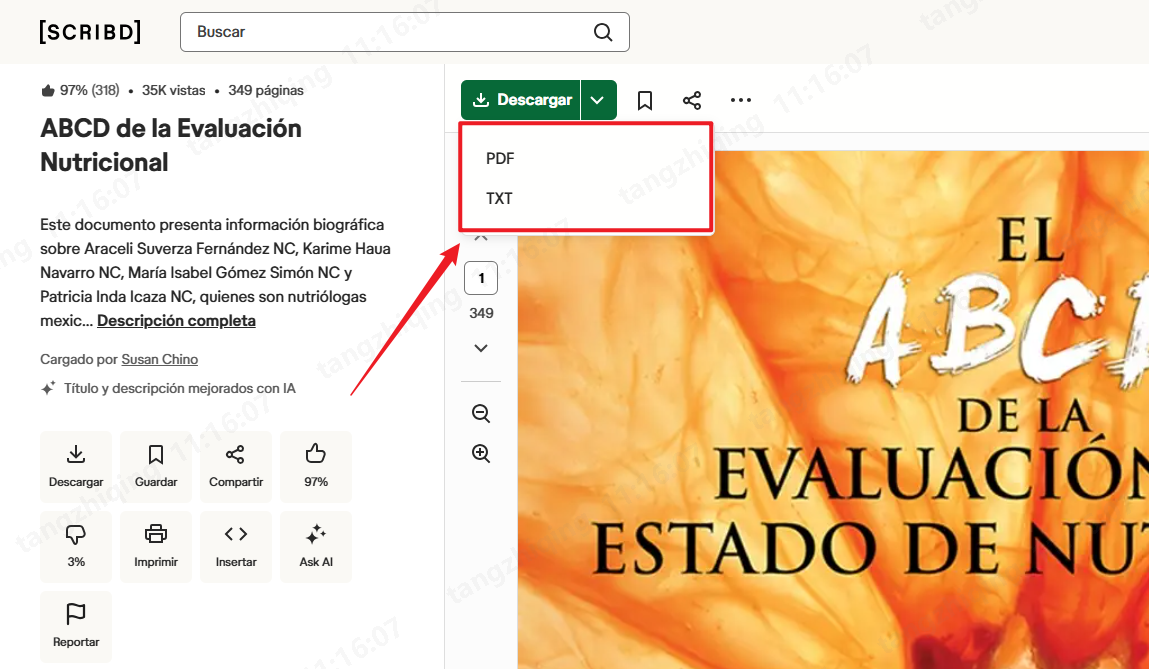Click the 97% (318) rating text
This screenshot has height=669, width=1149.
(89, 90)
